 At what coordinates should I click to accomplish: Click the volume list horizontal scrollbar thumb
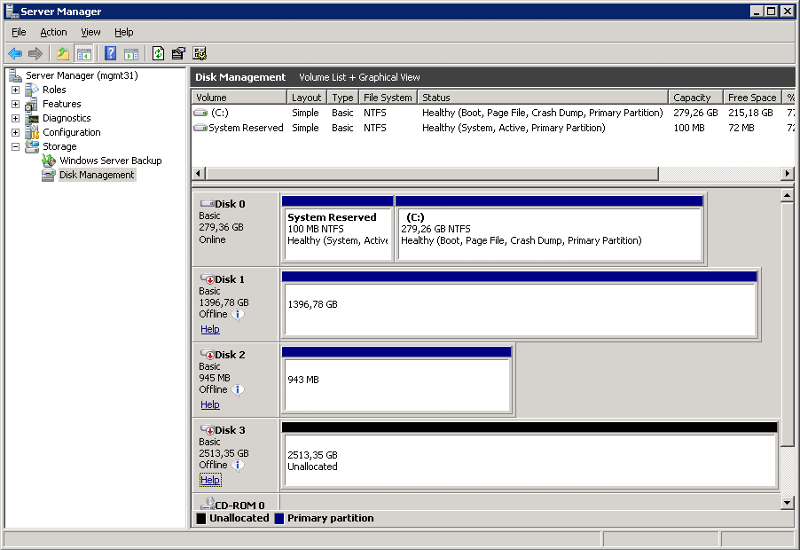[x=433, y=173]
